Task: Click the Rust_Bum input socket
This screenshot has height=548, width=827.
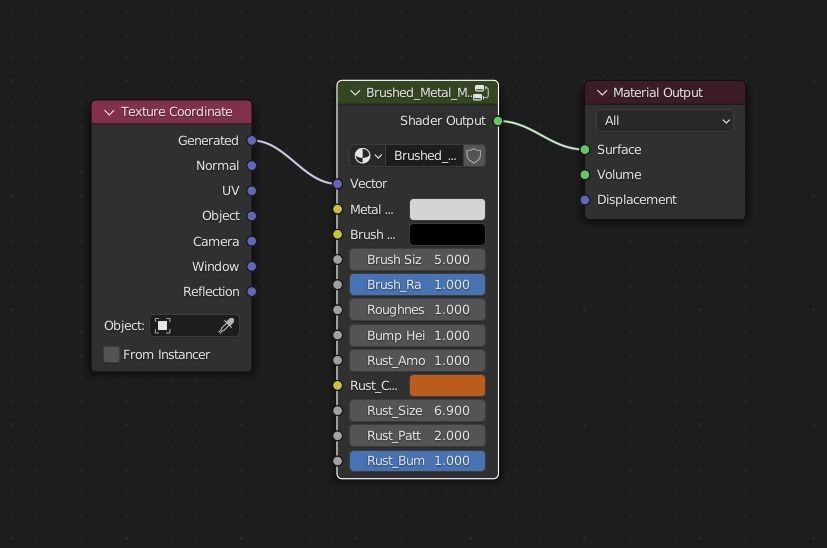Action: click(x=338, y=460)
